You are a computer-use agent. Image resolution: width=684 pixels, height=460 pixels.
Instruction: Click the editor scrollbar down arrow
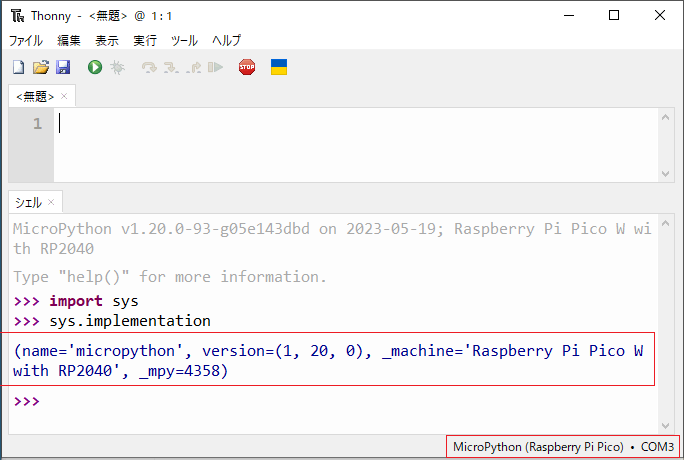666,174
